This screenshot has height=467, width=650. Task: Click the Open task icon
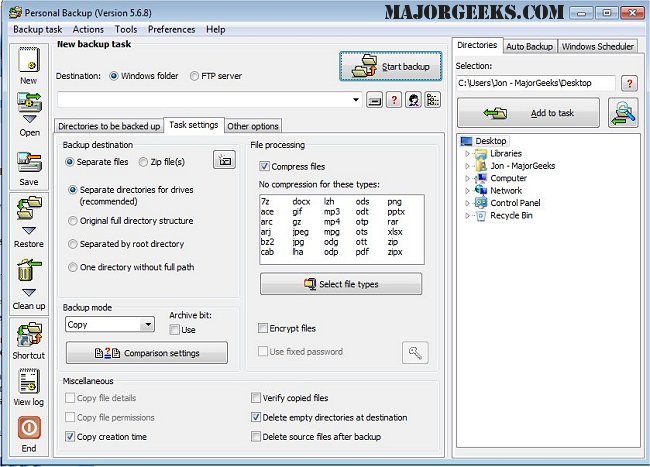pyautogui.click(x=29, y=102)
